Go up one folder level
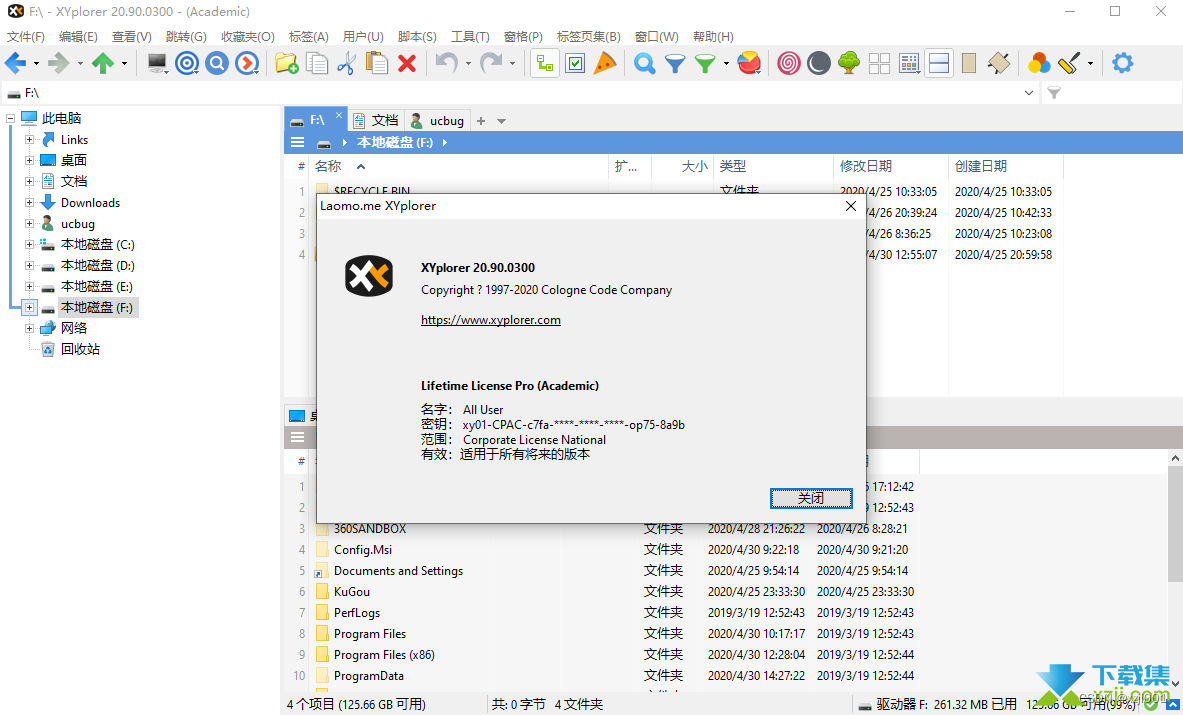The width and height of the screenshot is (1183, 715). tap(103, 63)
